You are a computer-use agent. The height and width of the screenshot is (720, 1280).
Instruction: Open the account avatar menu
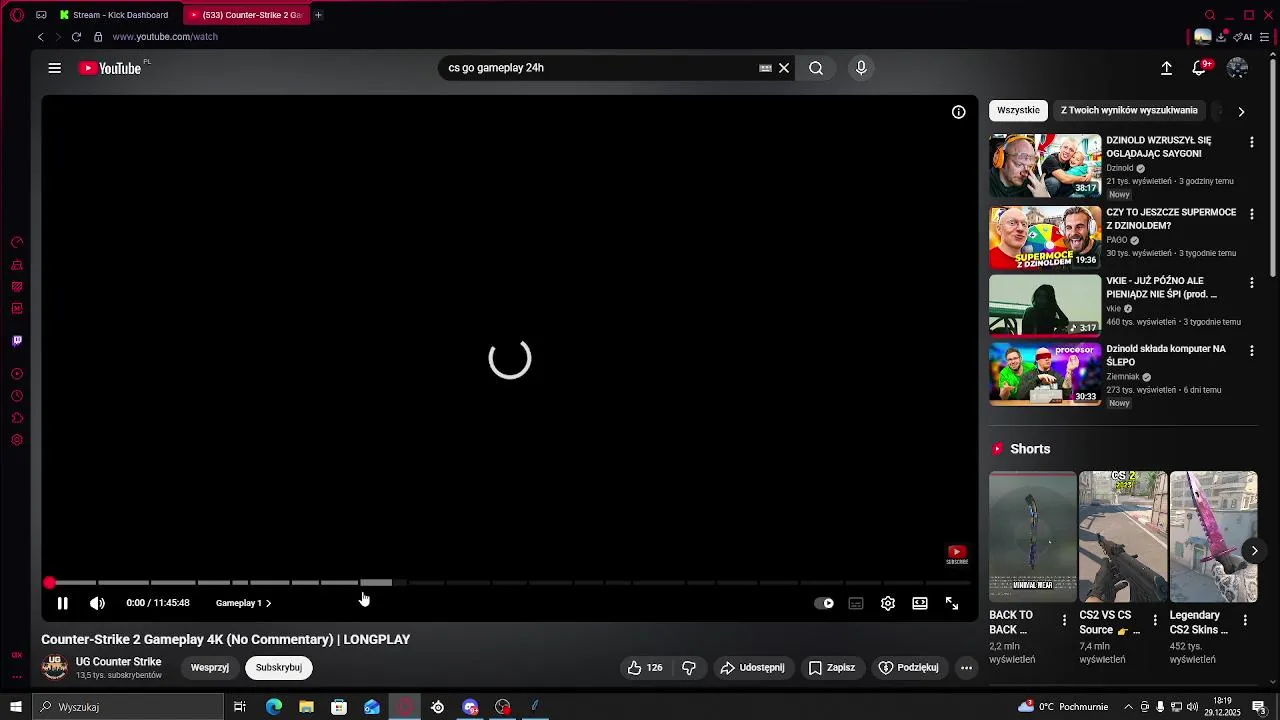1237,68
